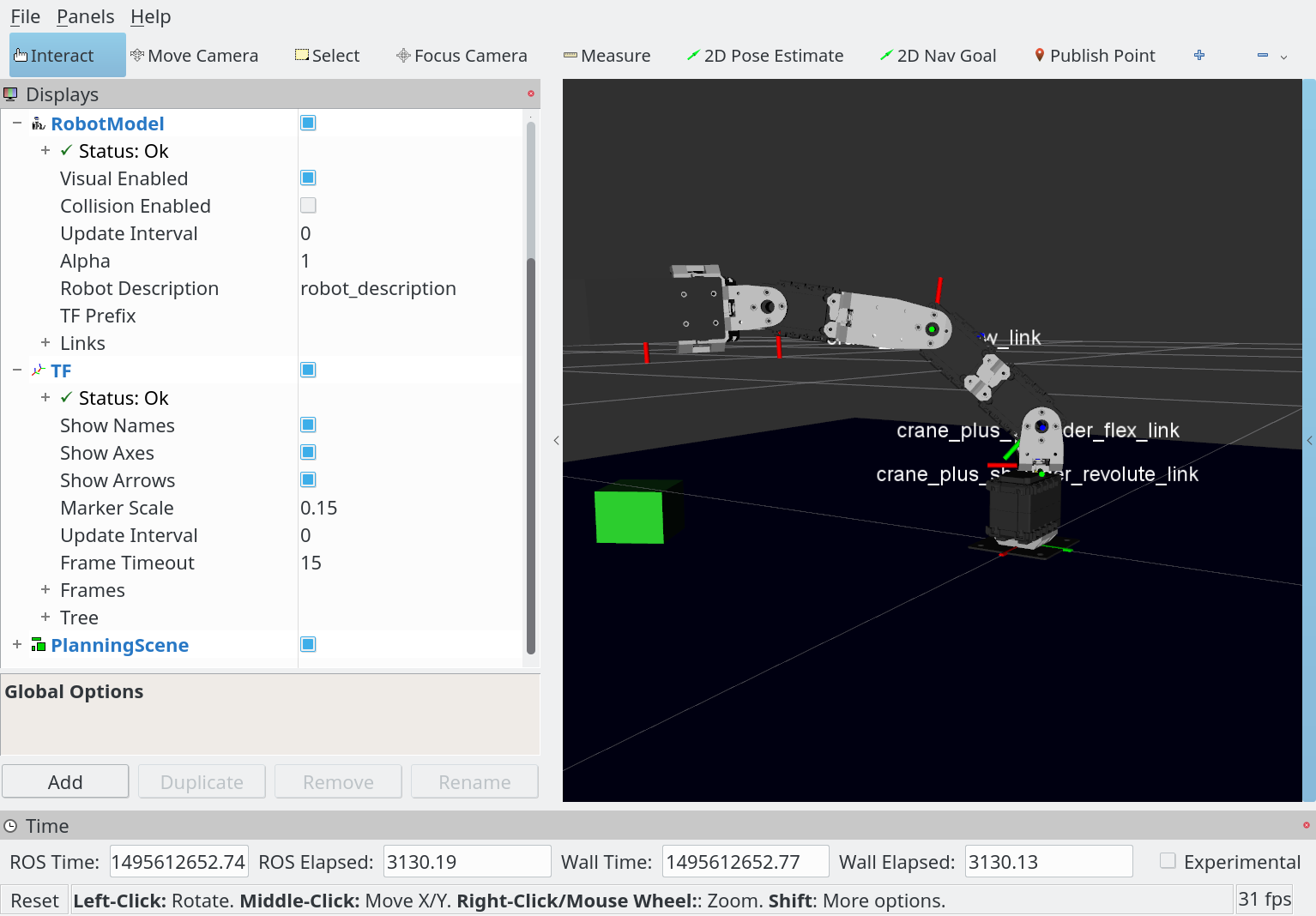The height and width of the screenshot is (916, 1316).
Task: Choose the Select tool
Action: tap(327, 56)
